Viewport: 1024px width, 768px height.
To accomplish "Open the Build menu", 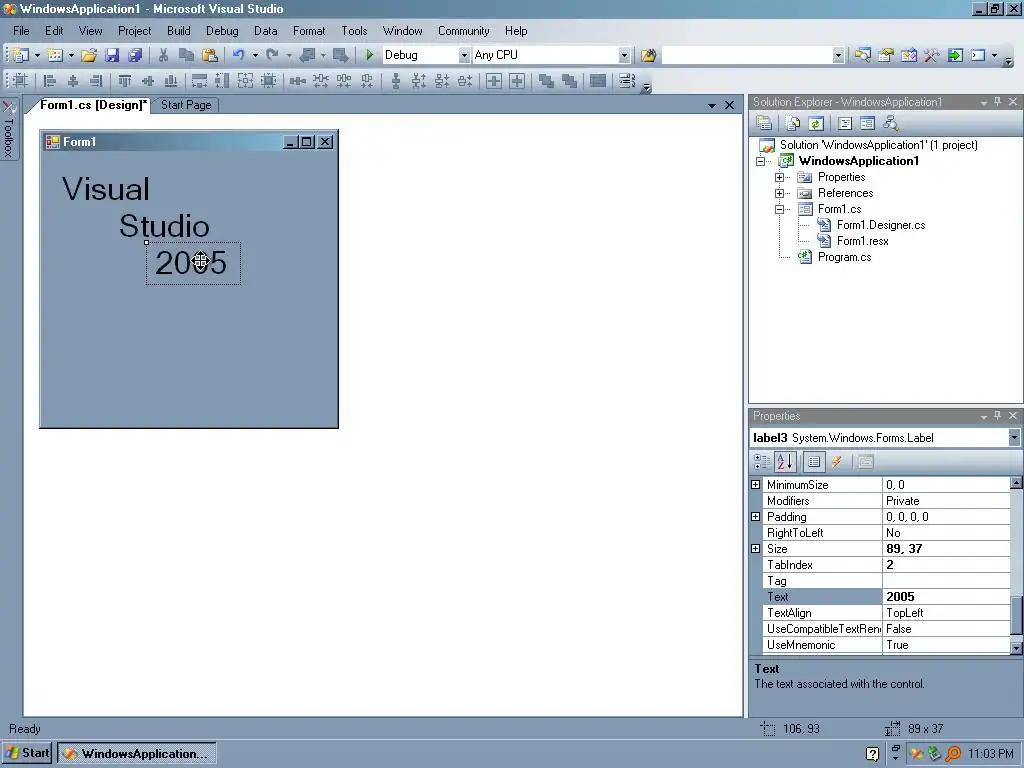I will pyautogui.click(x=178, y=31).
